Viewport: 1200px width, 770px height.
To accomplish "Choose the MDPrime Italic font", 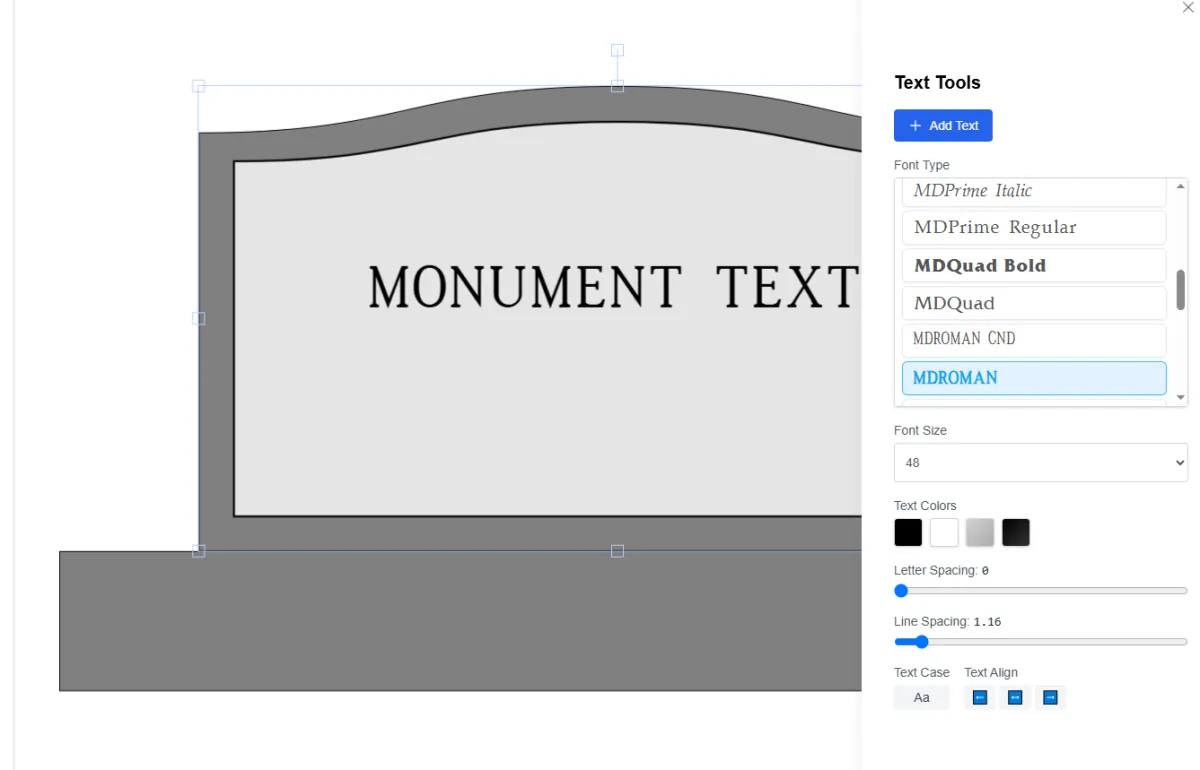I will 1034,191.
